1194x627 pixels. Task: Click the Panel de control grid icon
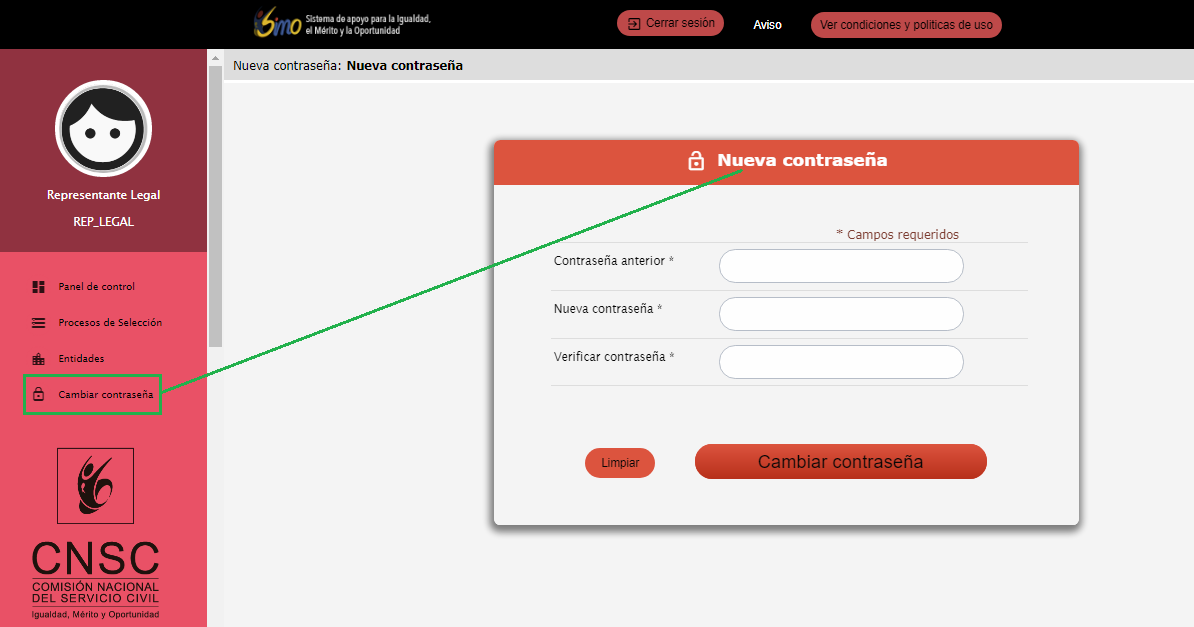click(39, 287)
